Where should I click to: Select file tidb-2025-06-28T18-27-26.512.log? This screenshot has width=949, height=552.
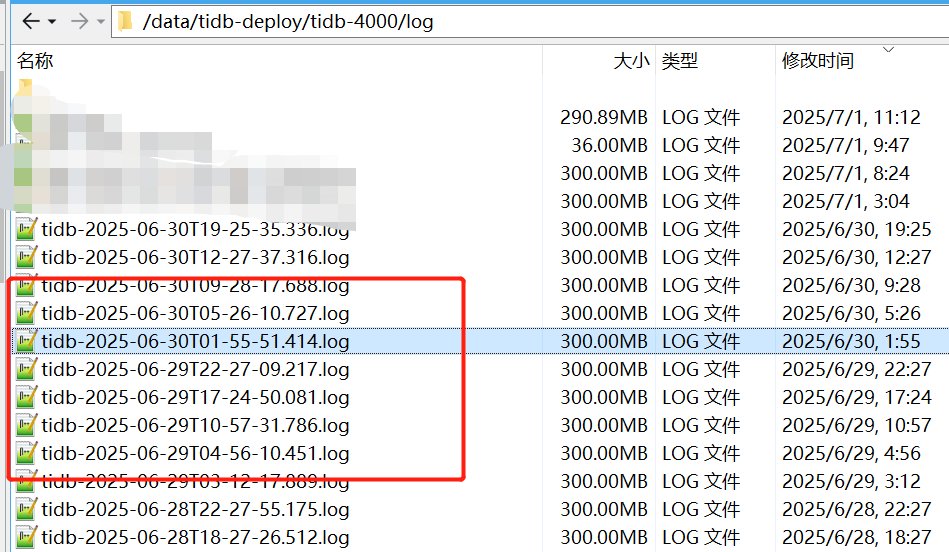click(195, 537)
